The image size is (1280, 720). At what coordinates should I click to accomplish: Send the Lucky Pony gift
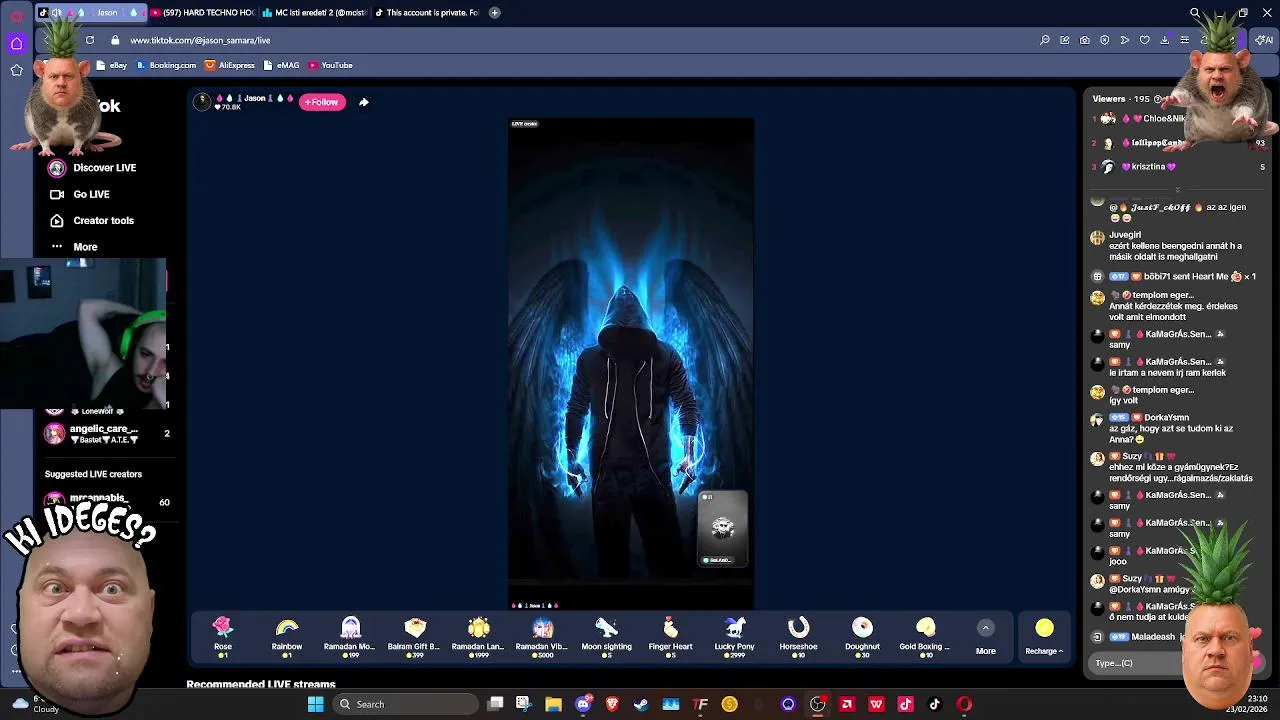(x=734, y=636)
